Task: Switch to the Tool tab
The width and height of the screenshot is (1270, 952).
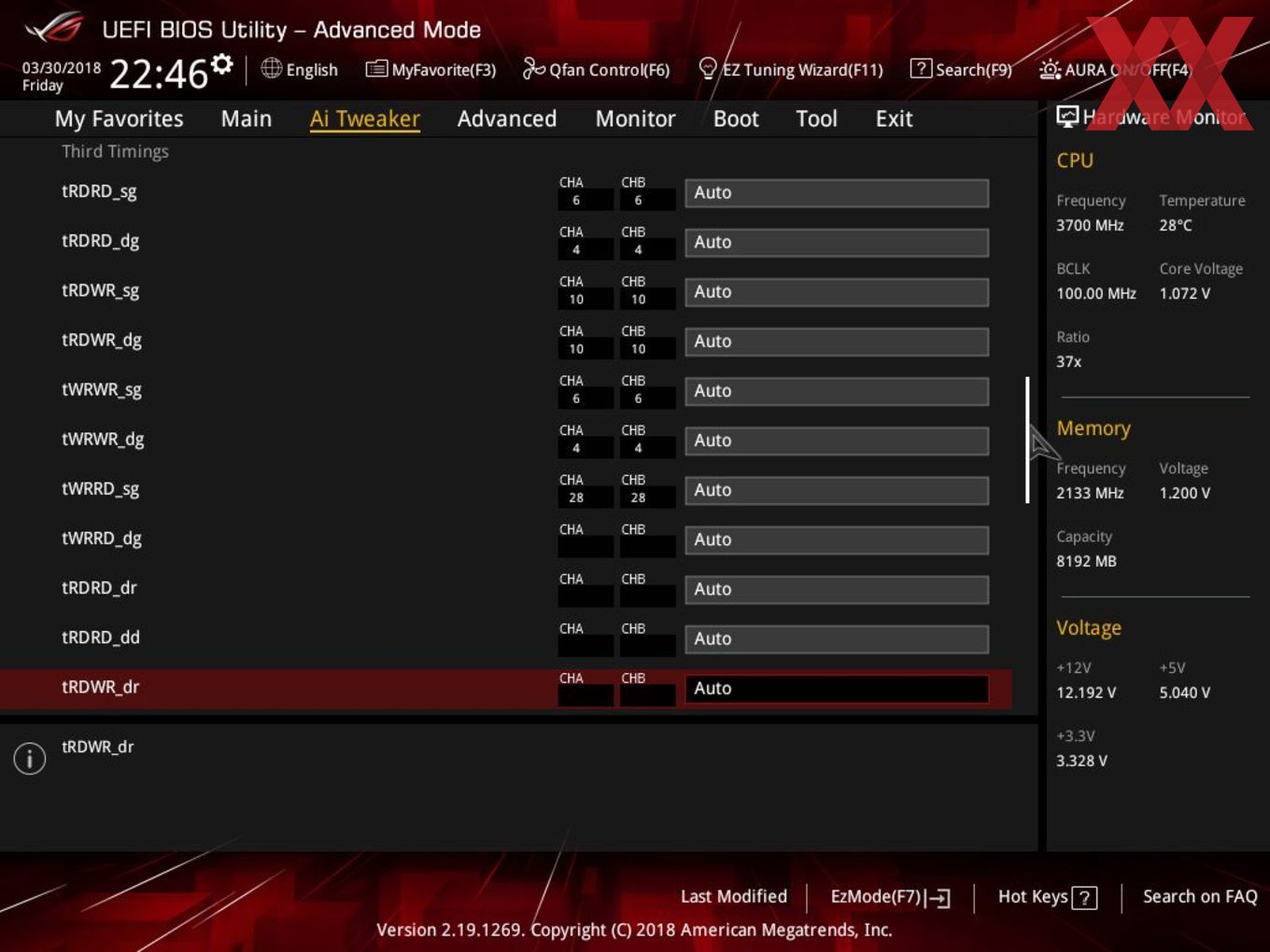Action: 816,119
